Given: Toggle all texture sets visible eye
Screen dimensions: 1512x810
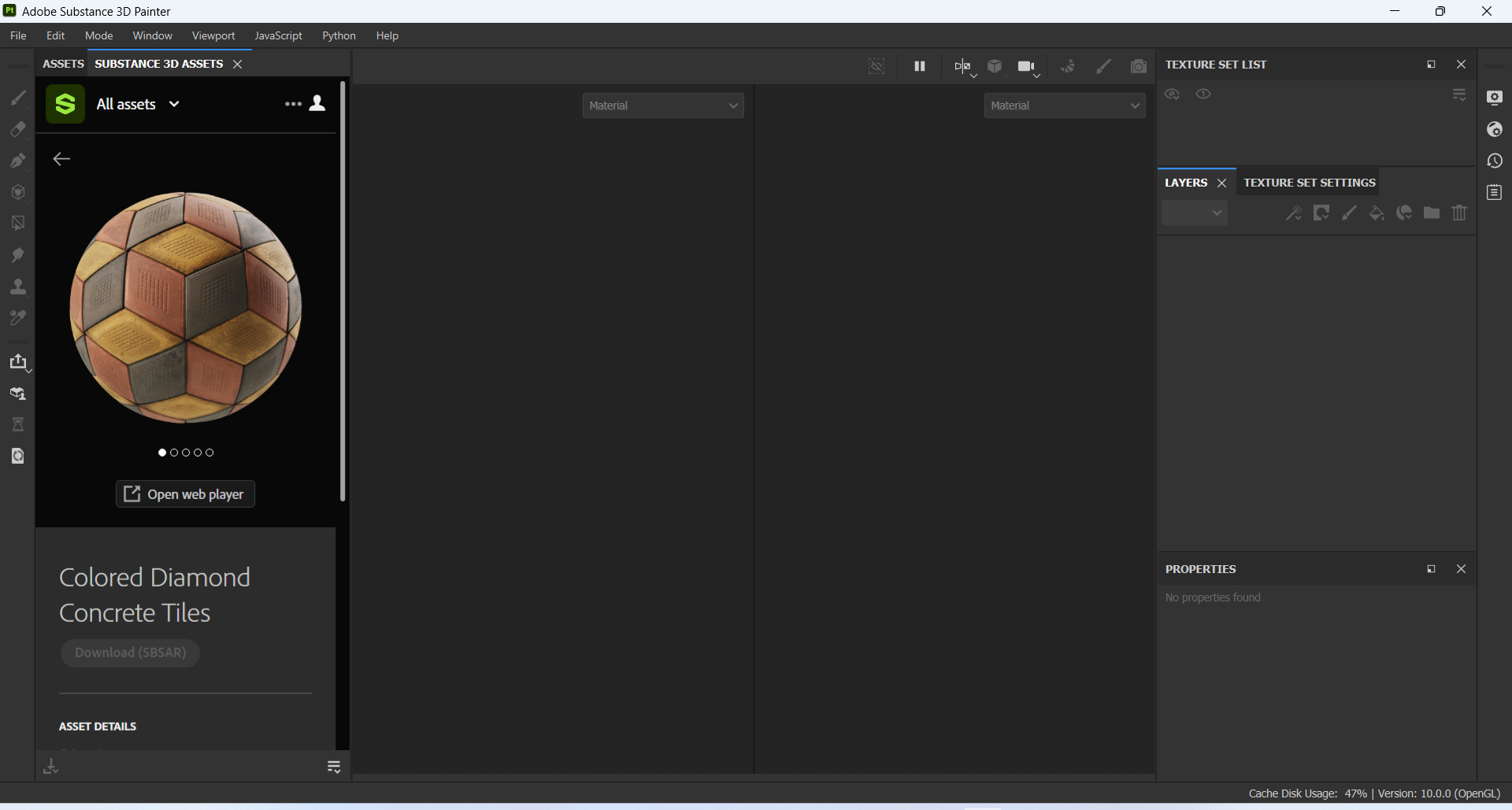Looking at the screenshot, I should [1204, 94].
